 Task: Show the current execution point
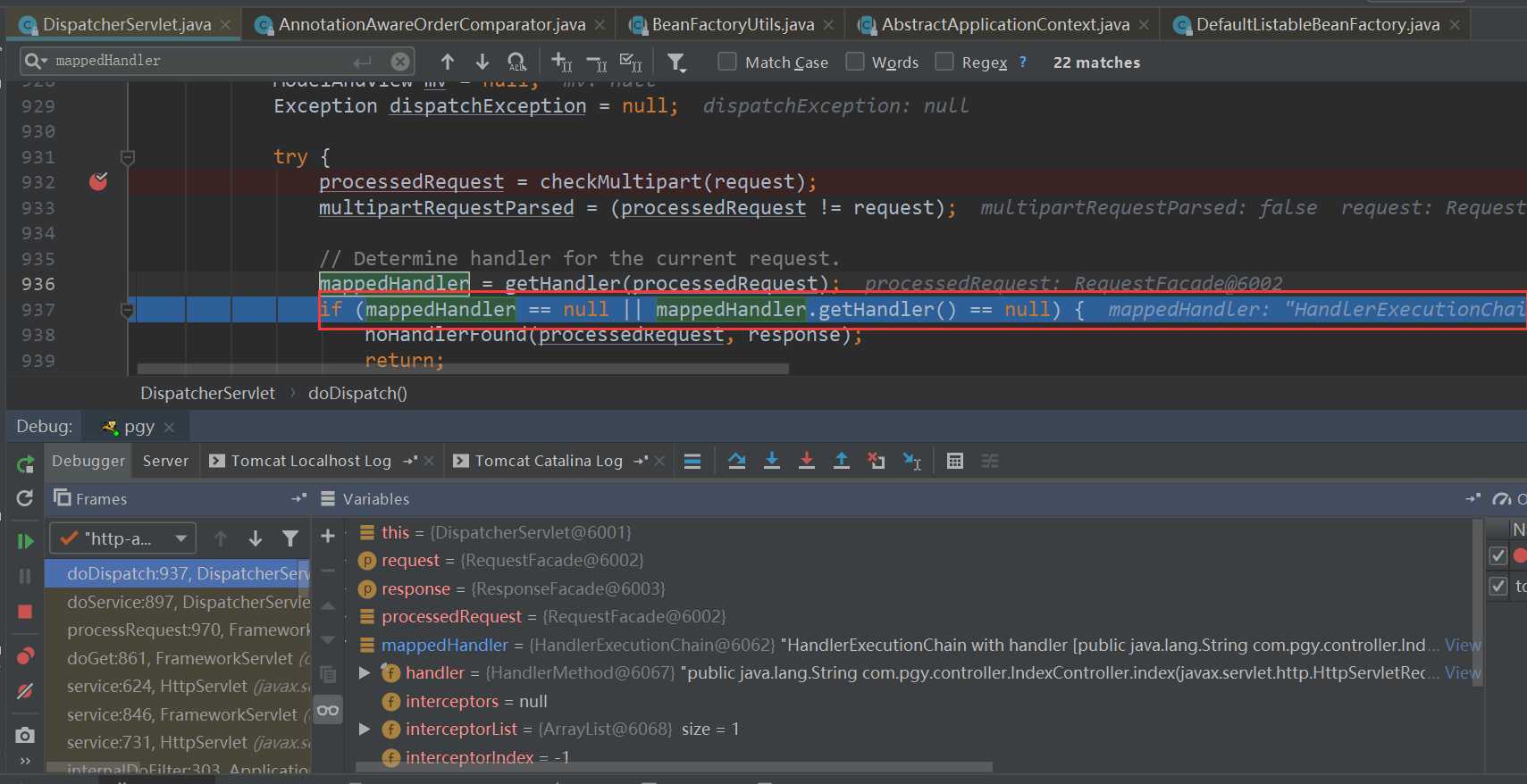click(x=692, y=461)
